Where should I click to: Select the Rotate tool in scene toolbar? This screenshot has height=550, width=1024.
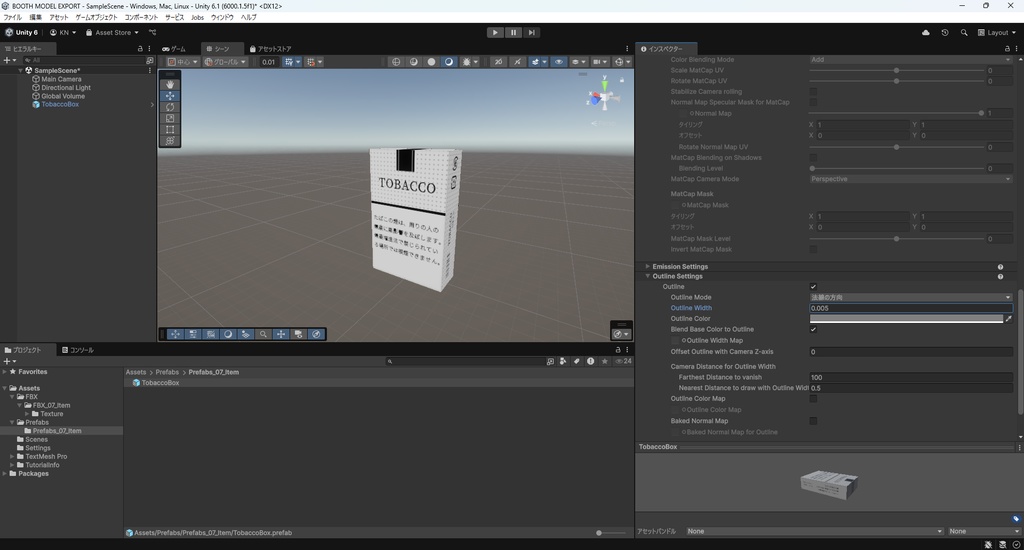[170, 107]
